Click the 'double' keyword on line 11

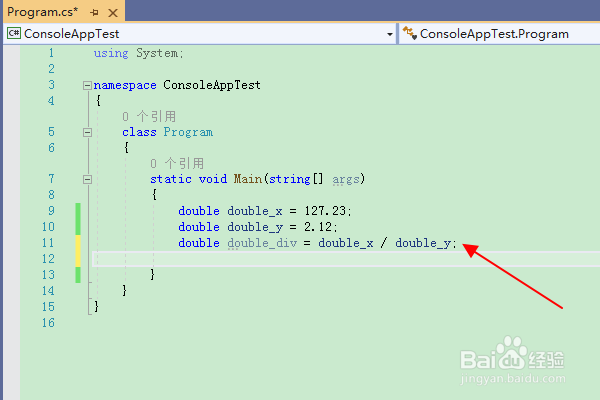(199, 243)
